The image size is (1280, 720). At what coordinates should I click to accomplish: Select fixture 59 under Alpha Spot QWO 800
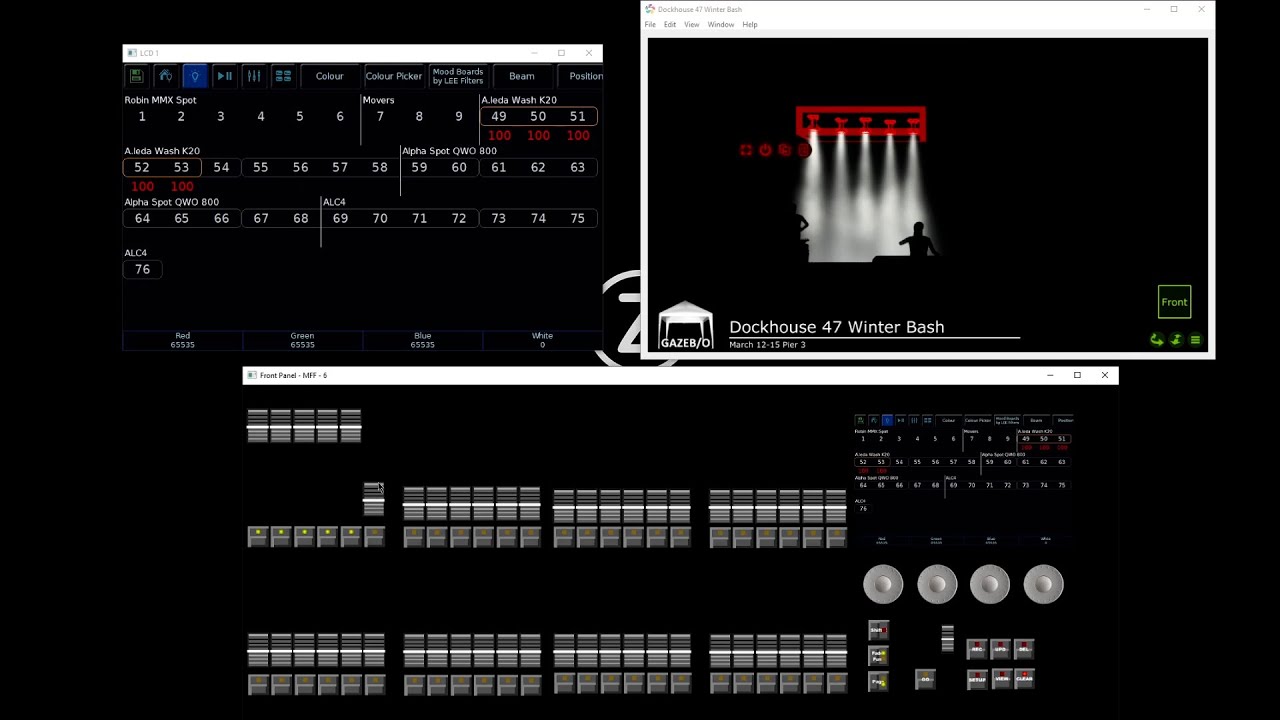pos(419,168)
